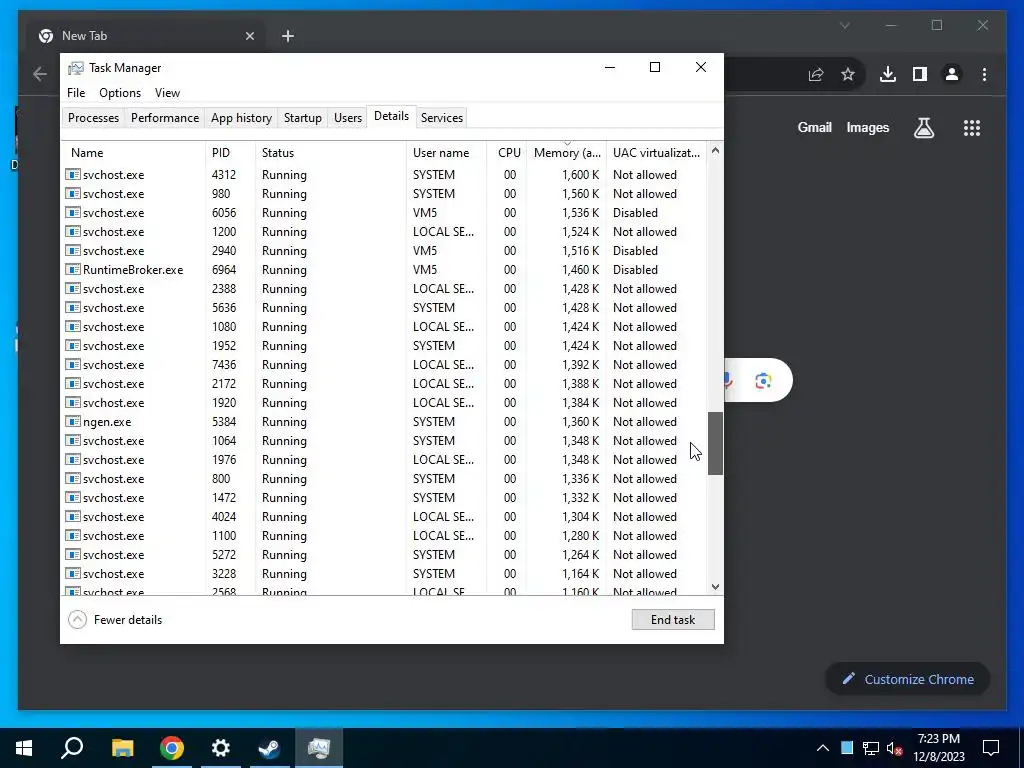This screenshot has height=768, width=1024.
Task: Sort by User name column header
Action: pyautogui.click(x=446, y=153)
